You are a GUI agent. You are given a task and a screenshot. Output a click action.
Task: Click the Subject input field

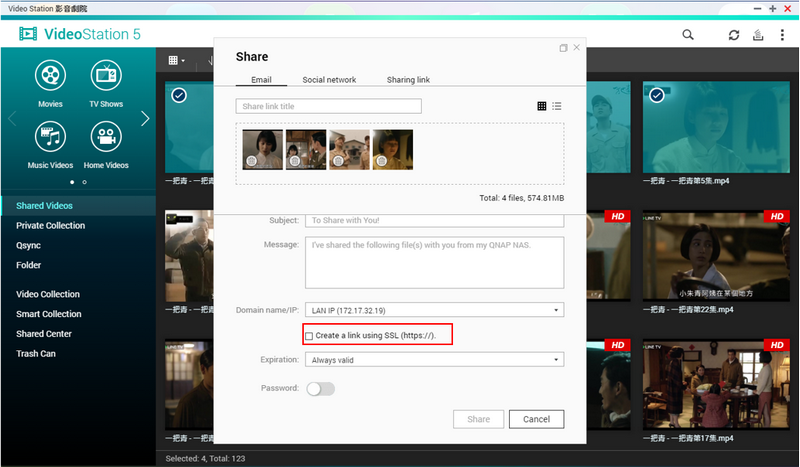(x=435, y=220)
